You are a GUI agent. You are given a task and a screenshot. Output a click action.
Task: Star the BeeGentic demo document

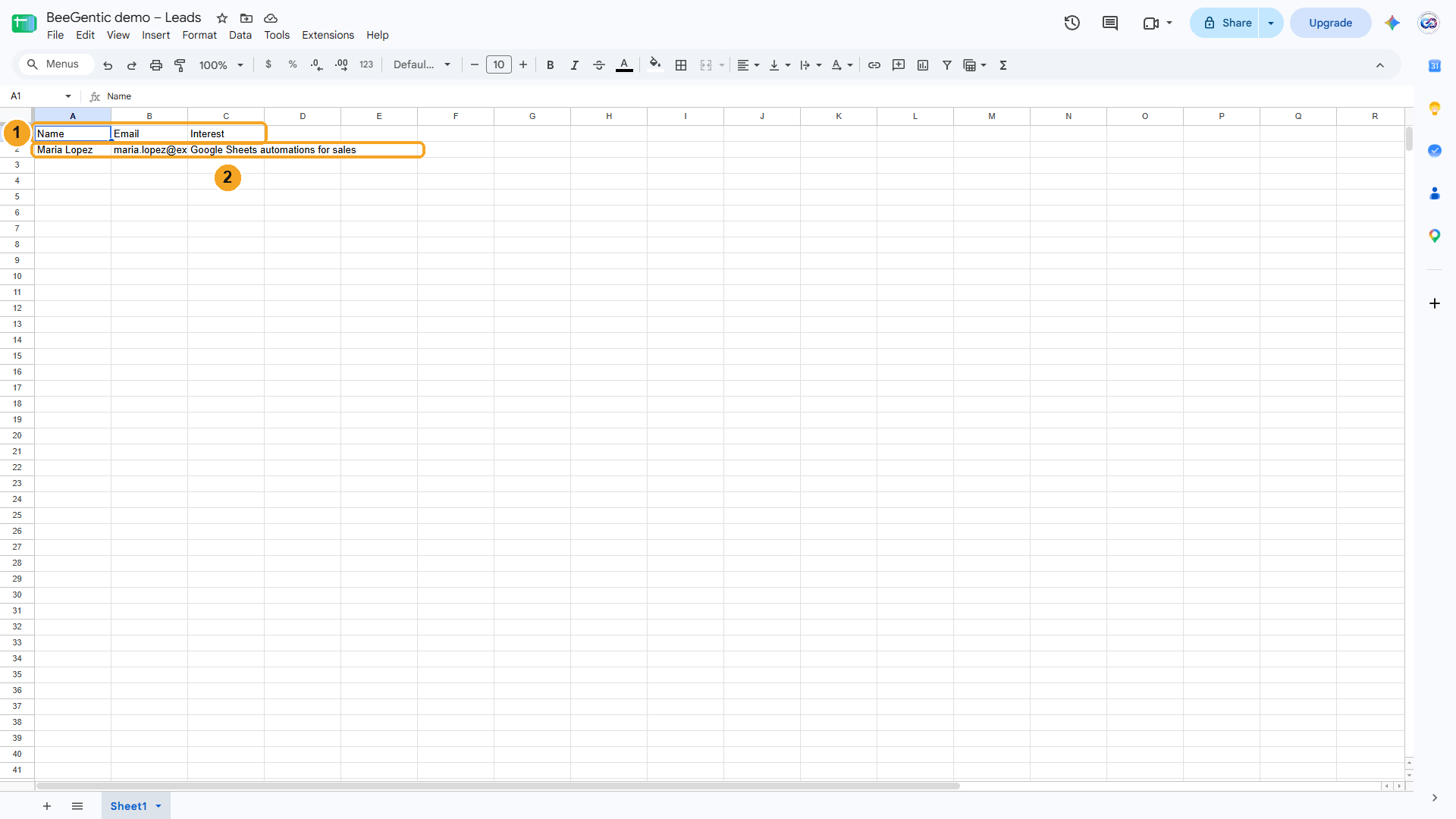tap(222, 18)
